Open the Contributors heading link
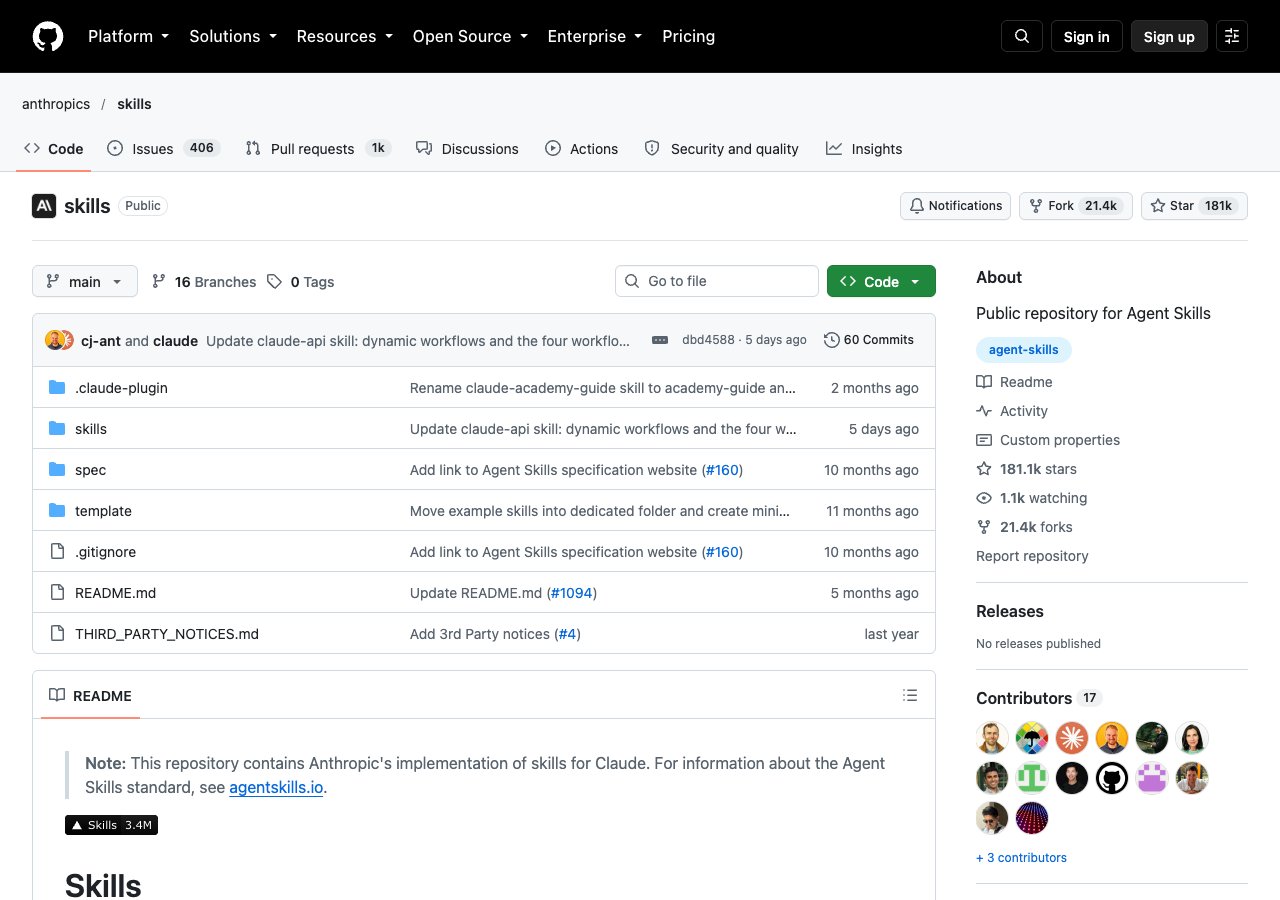Image resolution: width=1280 pixels, height=900 pixels. coord(1039,698)
